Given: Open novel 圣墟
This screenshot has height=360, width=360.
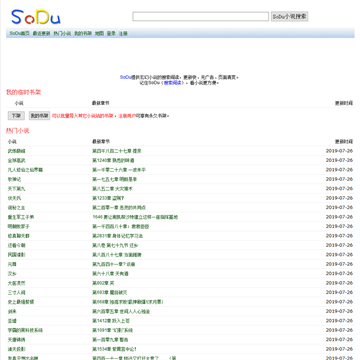Looking at the screenshot, I should (x=12, y=321).
